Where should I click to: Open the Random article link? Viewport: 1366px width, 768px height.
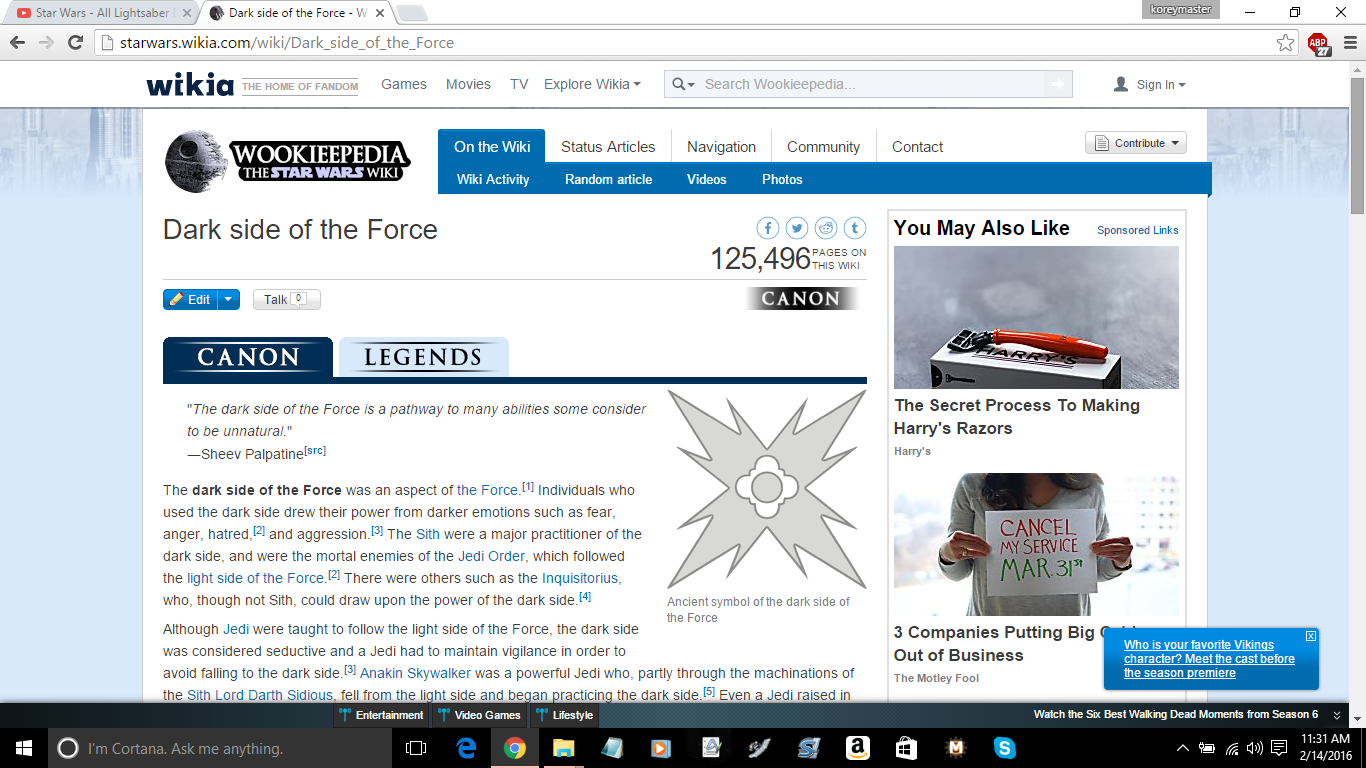pyautogui.click(x=608, y=180)
